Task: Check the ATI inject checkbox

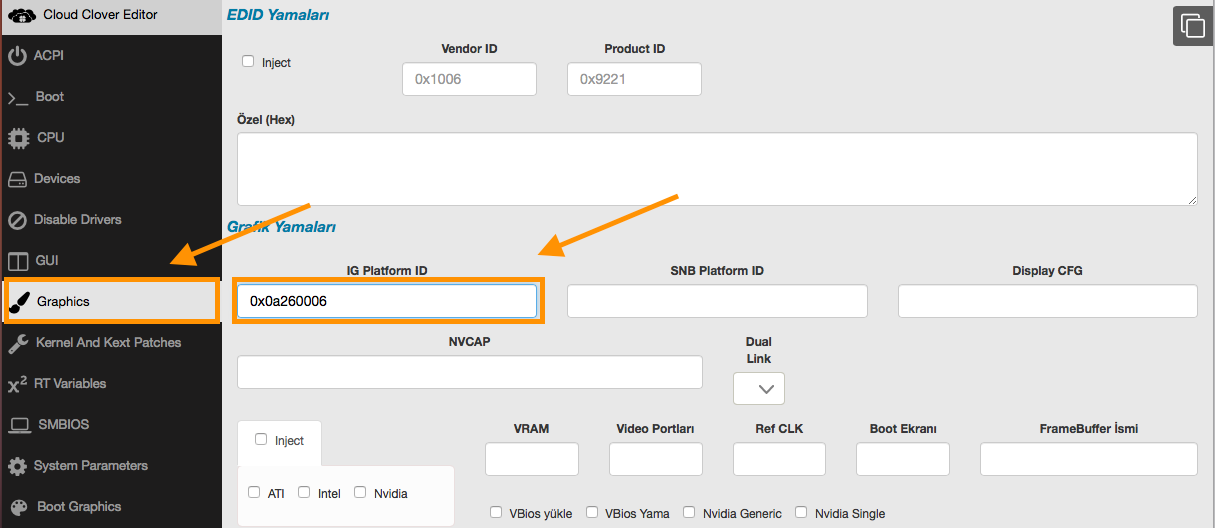Action: (x=254, y=492)
